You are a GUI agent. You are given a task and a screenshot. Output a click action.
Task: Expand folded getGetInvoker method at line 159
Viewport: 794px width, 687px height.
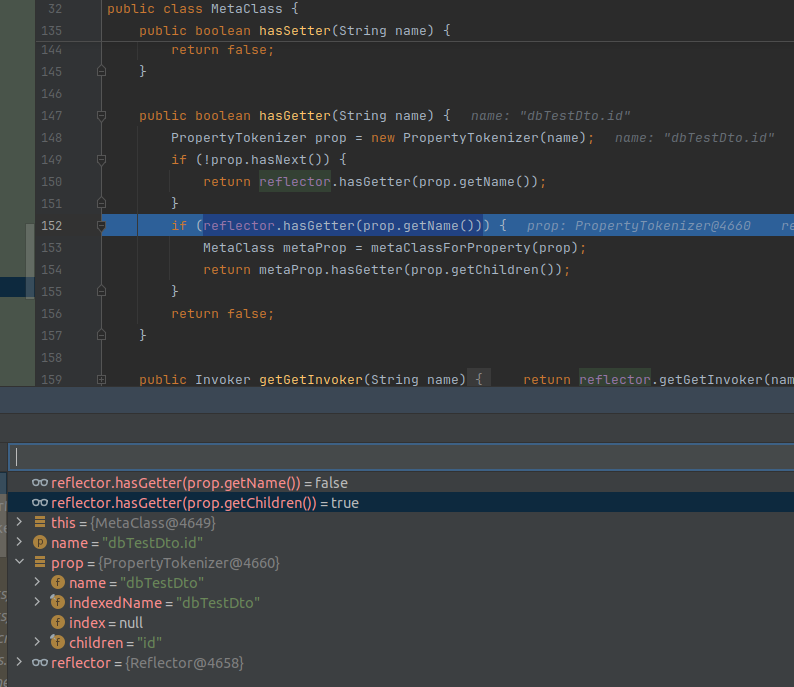pyautogui.click(x=101, y=380)
